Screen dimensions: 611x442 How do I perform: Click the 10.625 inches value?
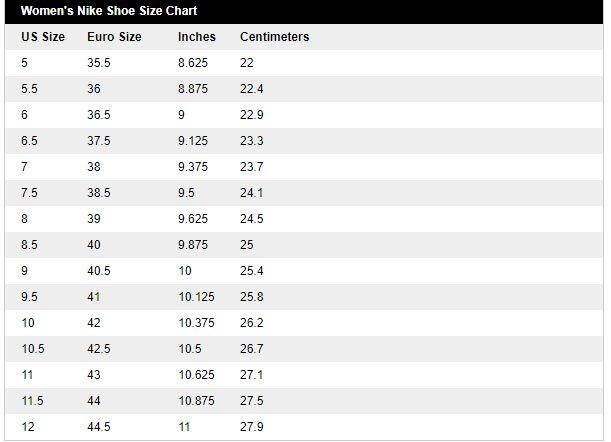tap(196, 375)
